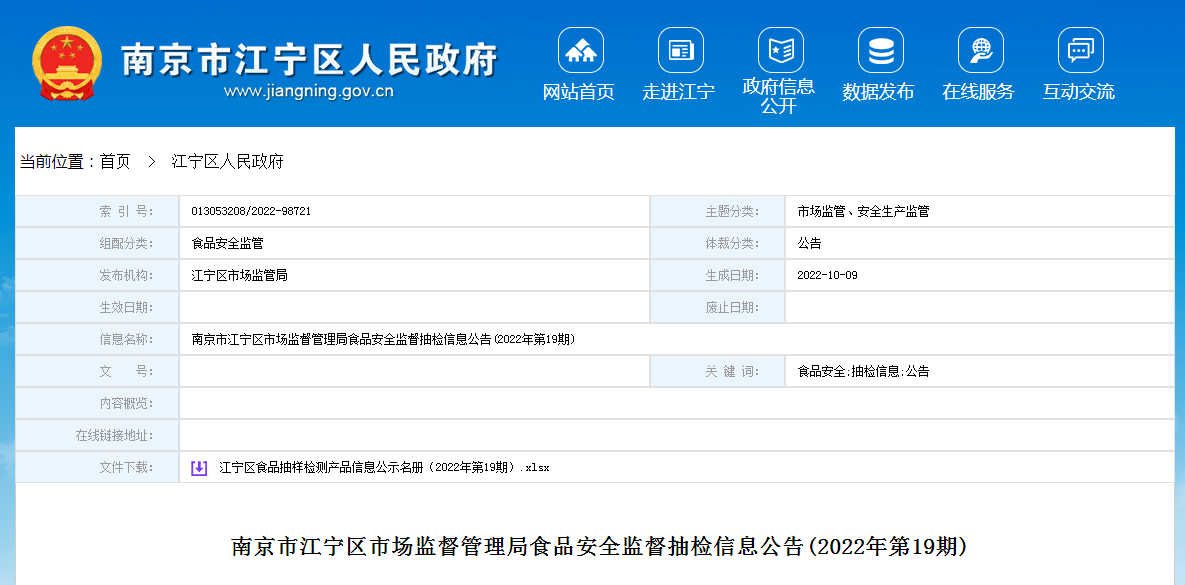
Task: Click the 文件下载 label cell
Action: tap(97, 467)
